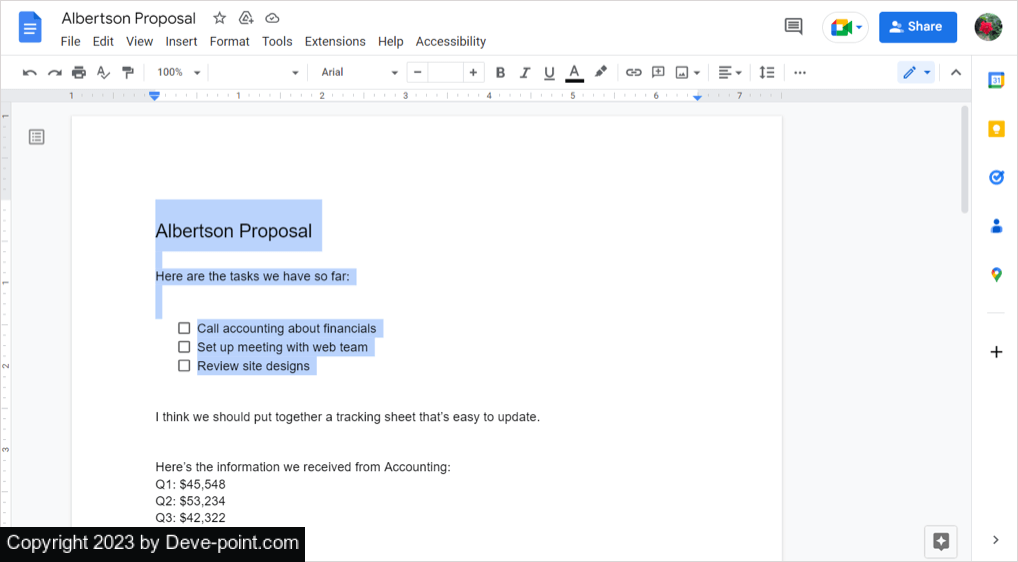Screen dimensions: 1018x562
Task: Check the 'Set up meeting with web team' box
Action: 184,347
